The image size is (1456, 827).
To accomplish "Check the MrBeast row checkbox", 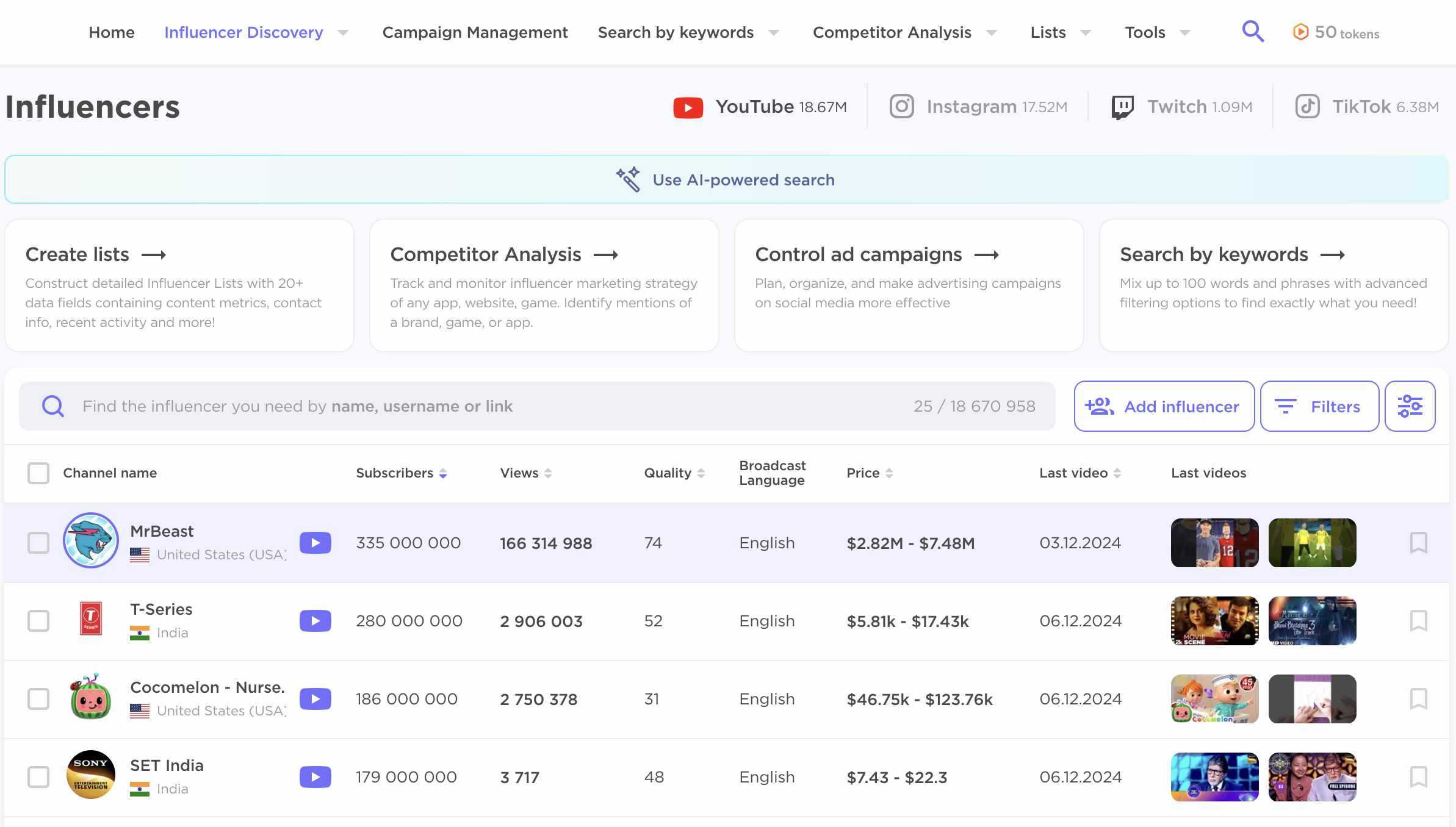I will (38, 543).
